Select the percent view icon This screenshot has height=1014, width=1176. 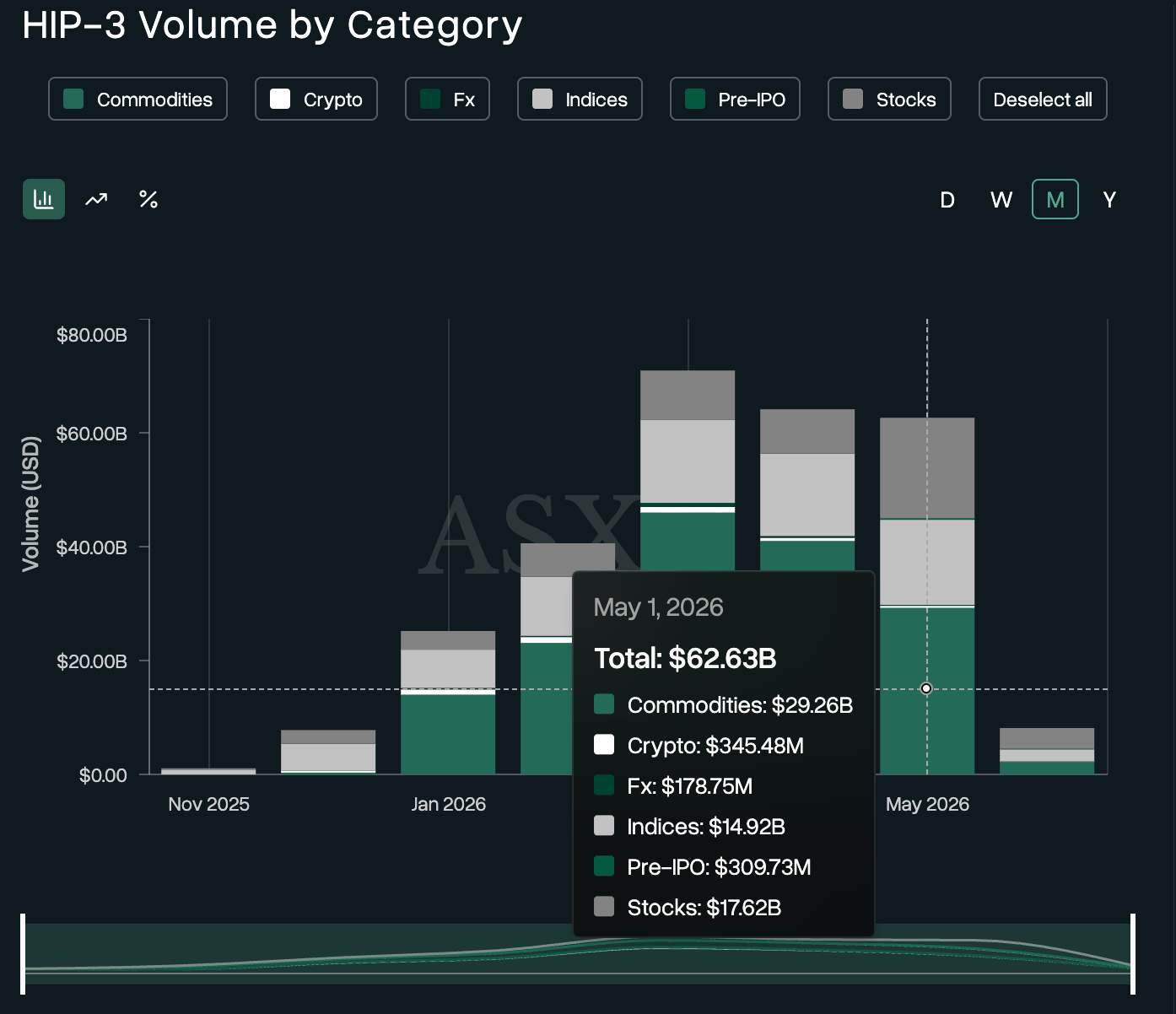coord(148,199)
